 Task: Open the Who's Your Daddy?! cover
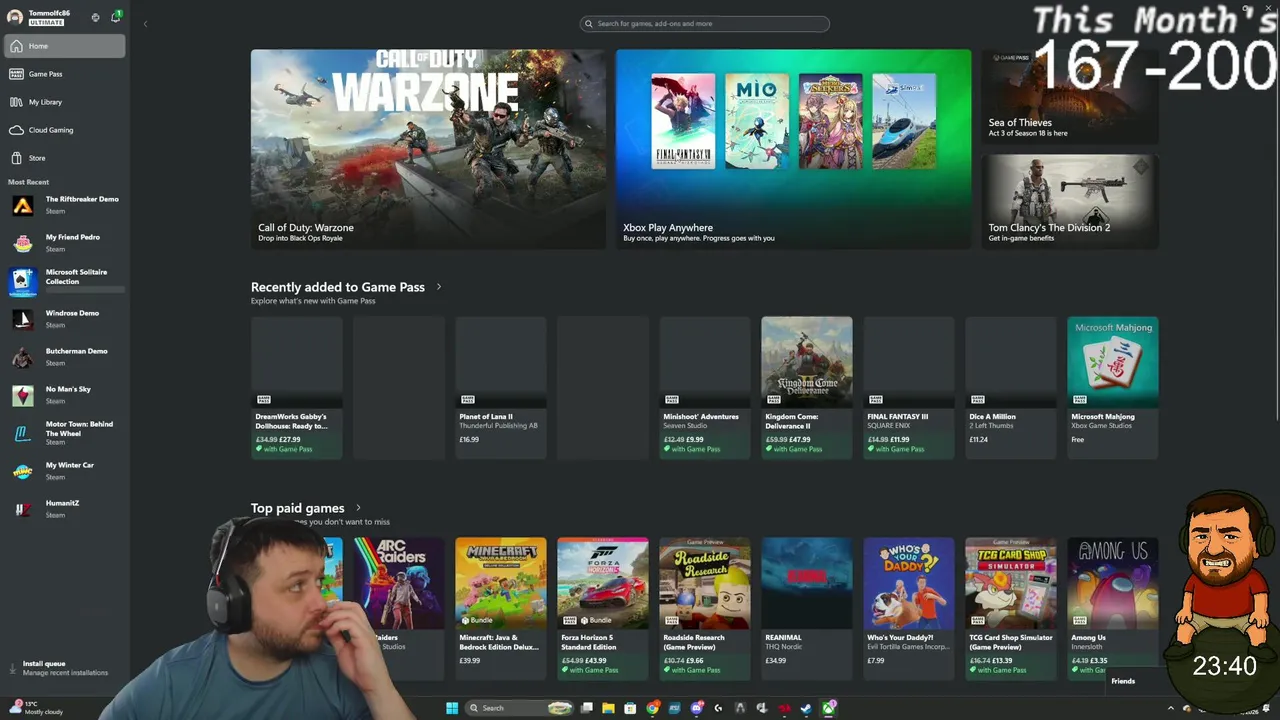(909, 583)
